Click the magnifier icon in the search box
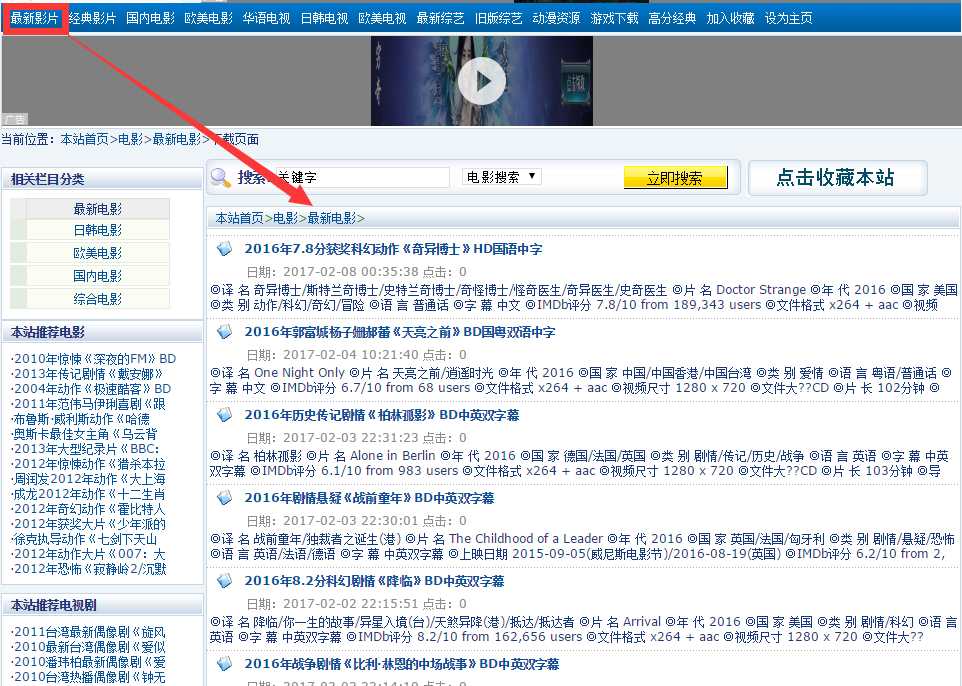 pos(220,178)
